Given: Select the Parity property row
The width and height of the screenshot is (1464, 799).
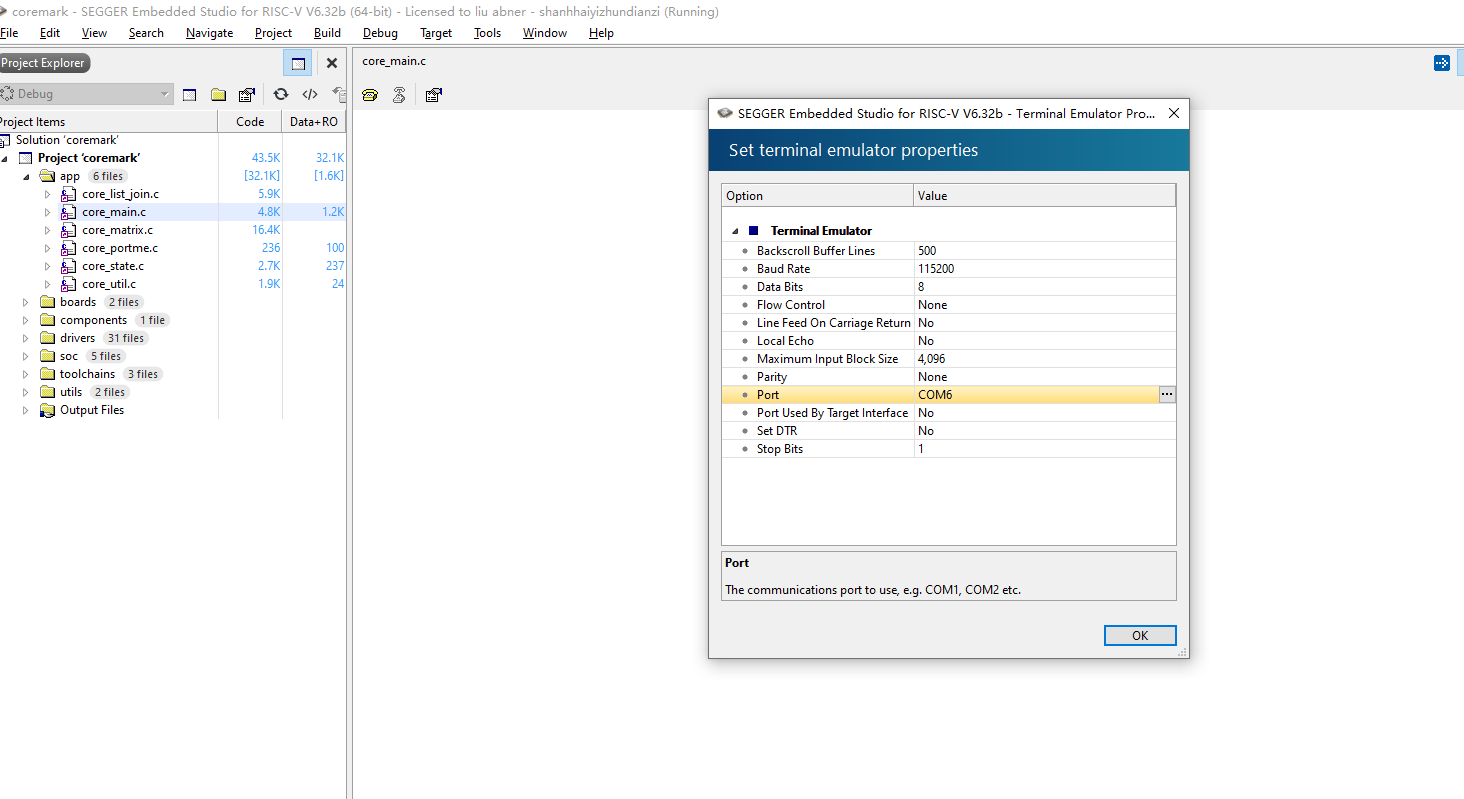Looking at the screenshot, I should 948,377.
